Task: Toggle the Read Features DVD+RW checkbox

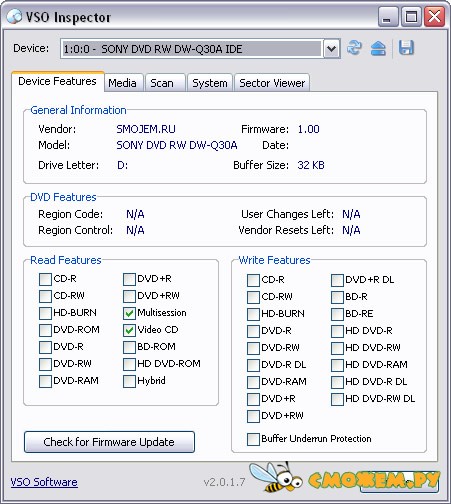Action: click(x=129, y=296)
